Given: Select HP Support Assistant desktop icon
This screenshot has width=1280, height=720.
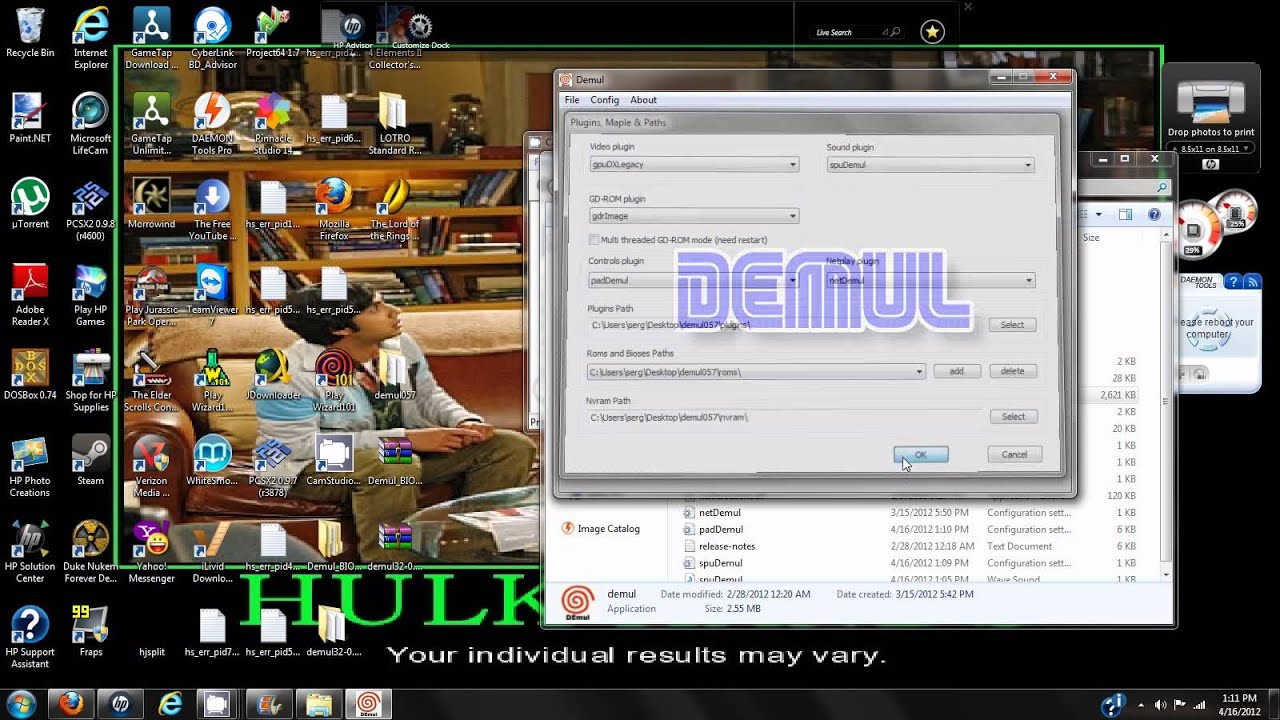Looking at the screenshot, I should click(x=30, y=638).
